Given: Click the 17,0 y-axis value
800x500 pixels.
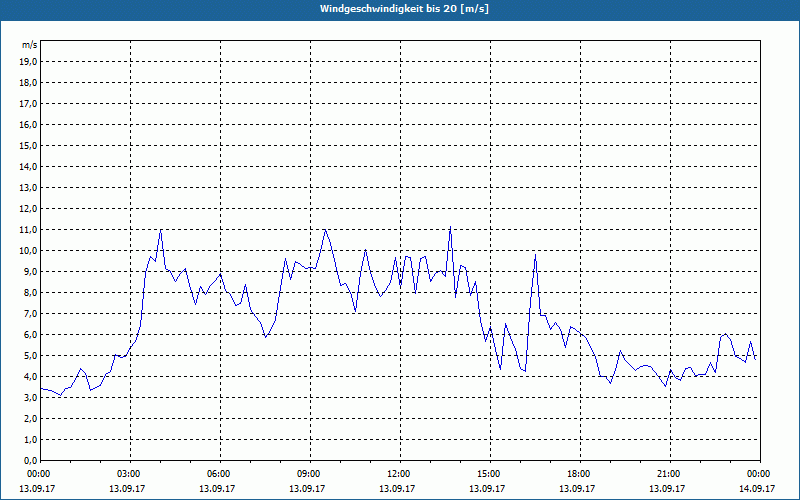Looking at the screenshot, I should (x=28, y=104).
